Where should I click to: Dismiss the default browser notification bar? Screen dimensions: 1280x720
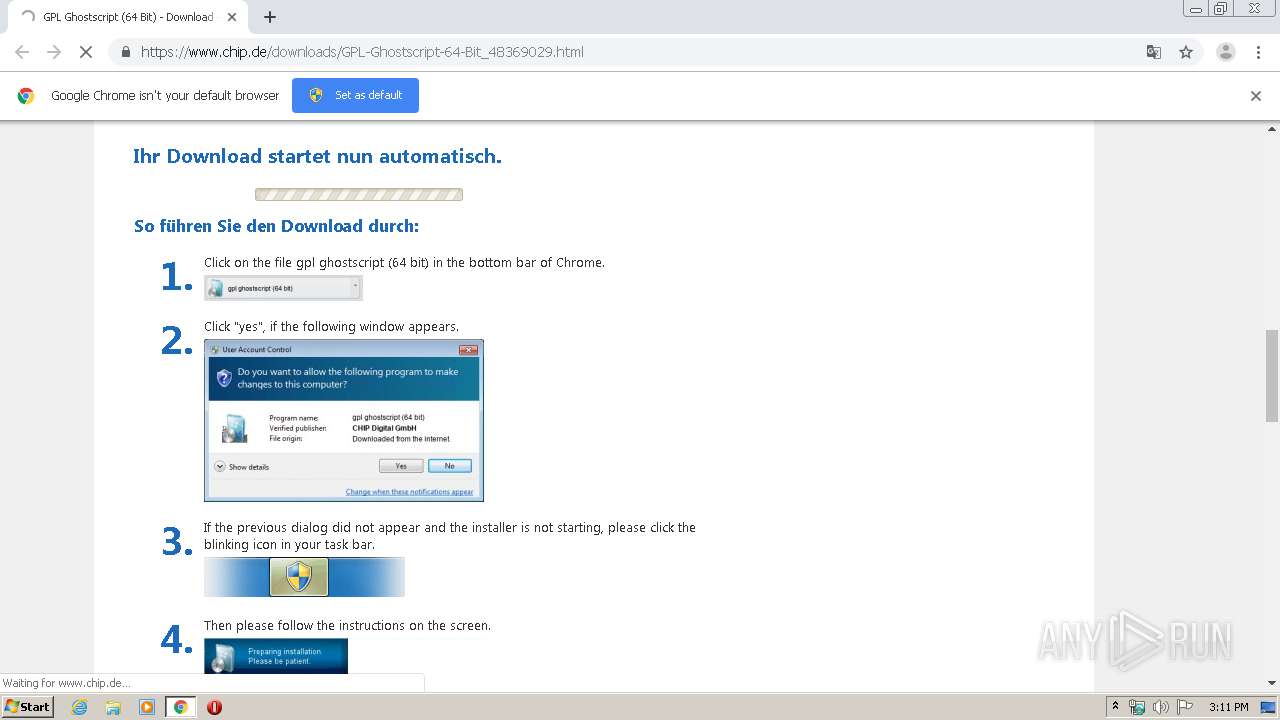[1256, 96]
